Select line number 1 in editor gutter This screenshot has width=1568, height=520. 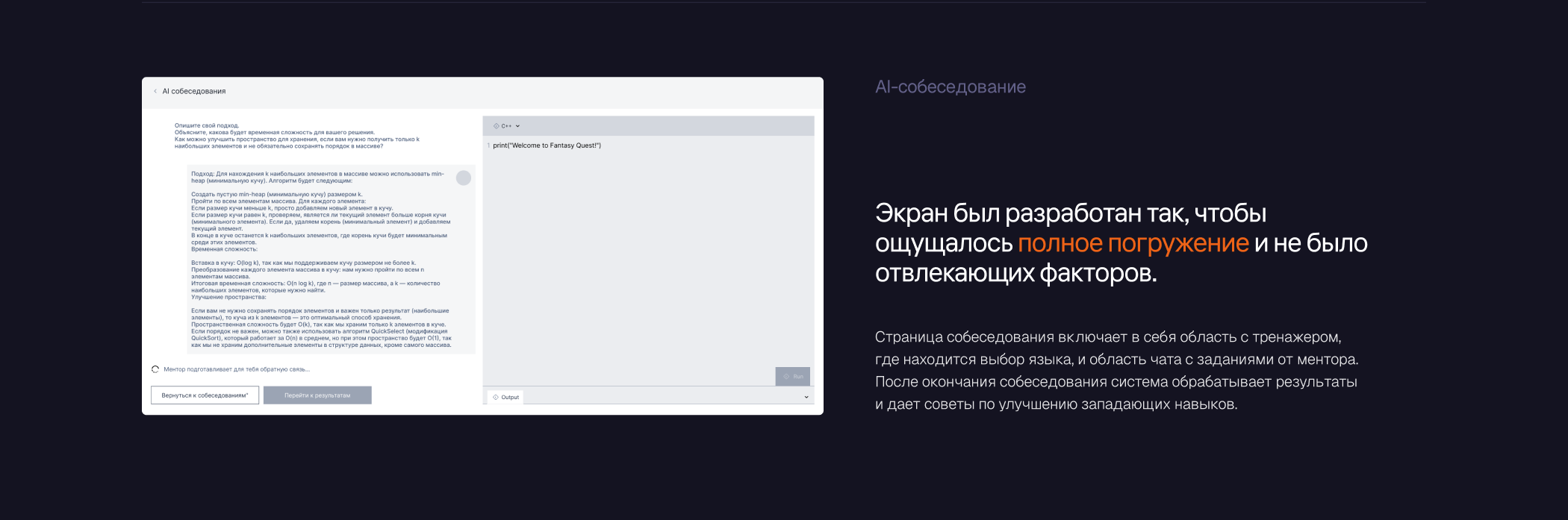click(488, 145)
